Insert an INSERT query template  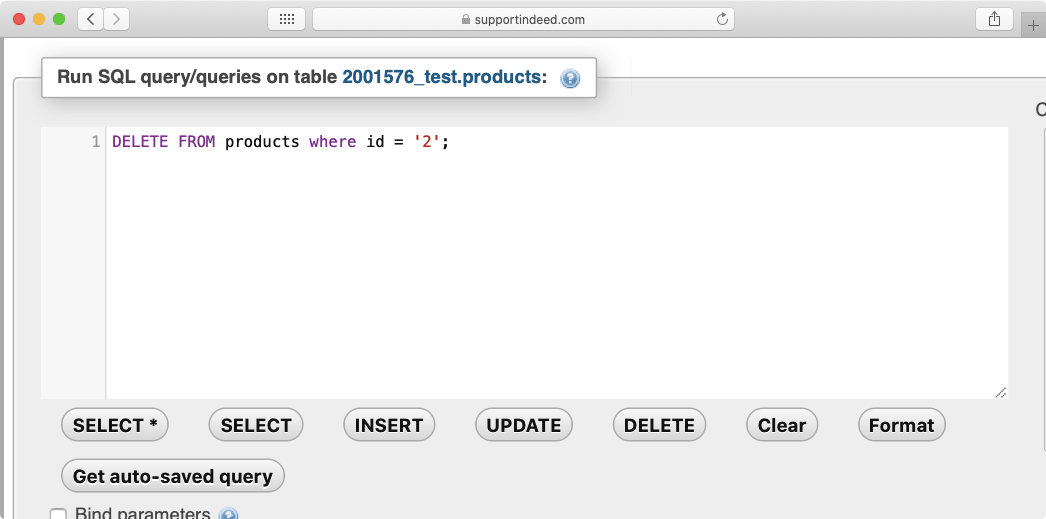coord(389,425)
